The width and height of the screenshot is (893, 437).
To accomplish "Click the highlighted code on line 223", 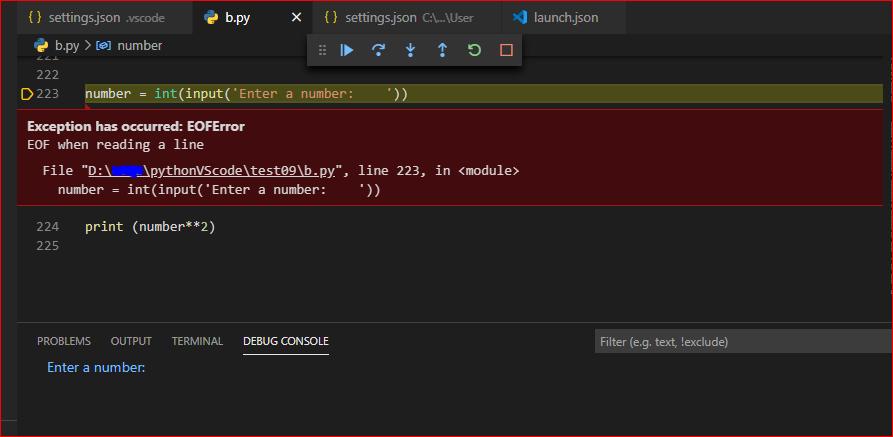I will point(247,94).
